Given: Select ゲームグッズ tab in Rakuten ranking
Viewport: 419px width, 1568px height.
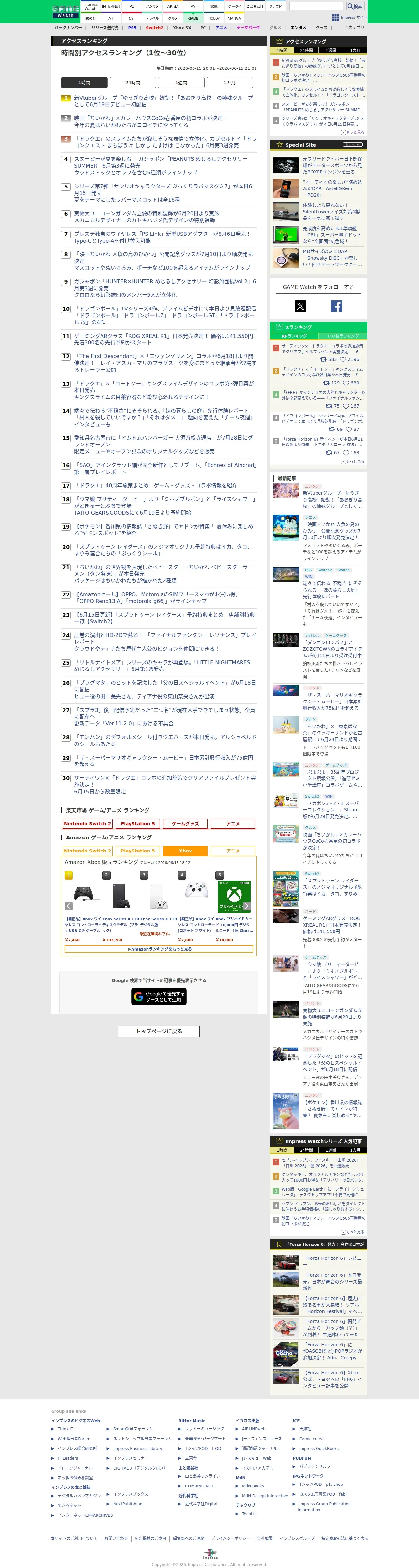Looking at the screenshot, I should pyautogui.click(x=185, y=824).
